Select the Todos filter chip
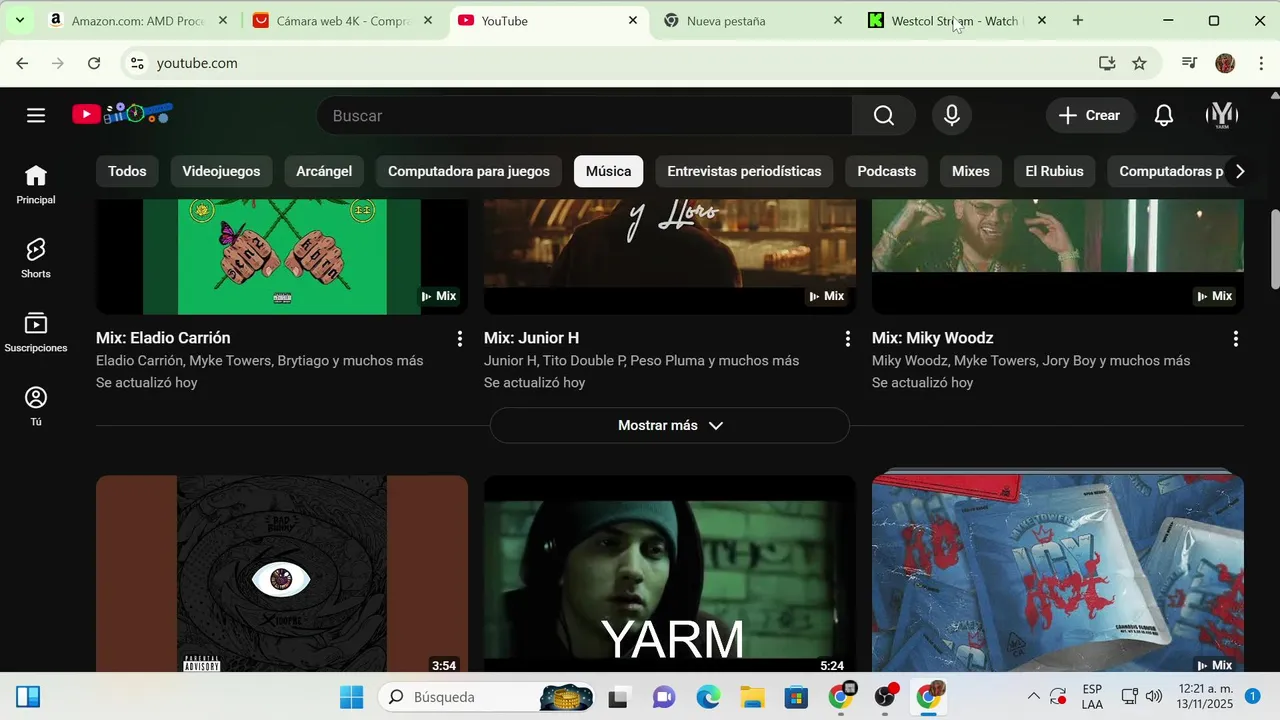Viewport: 1280px width, 720px height. coord(127,171)
